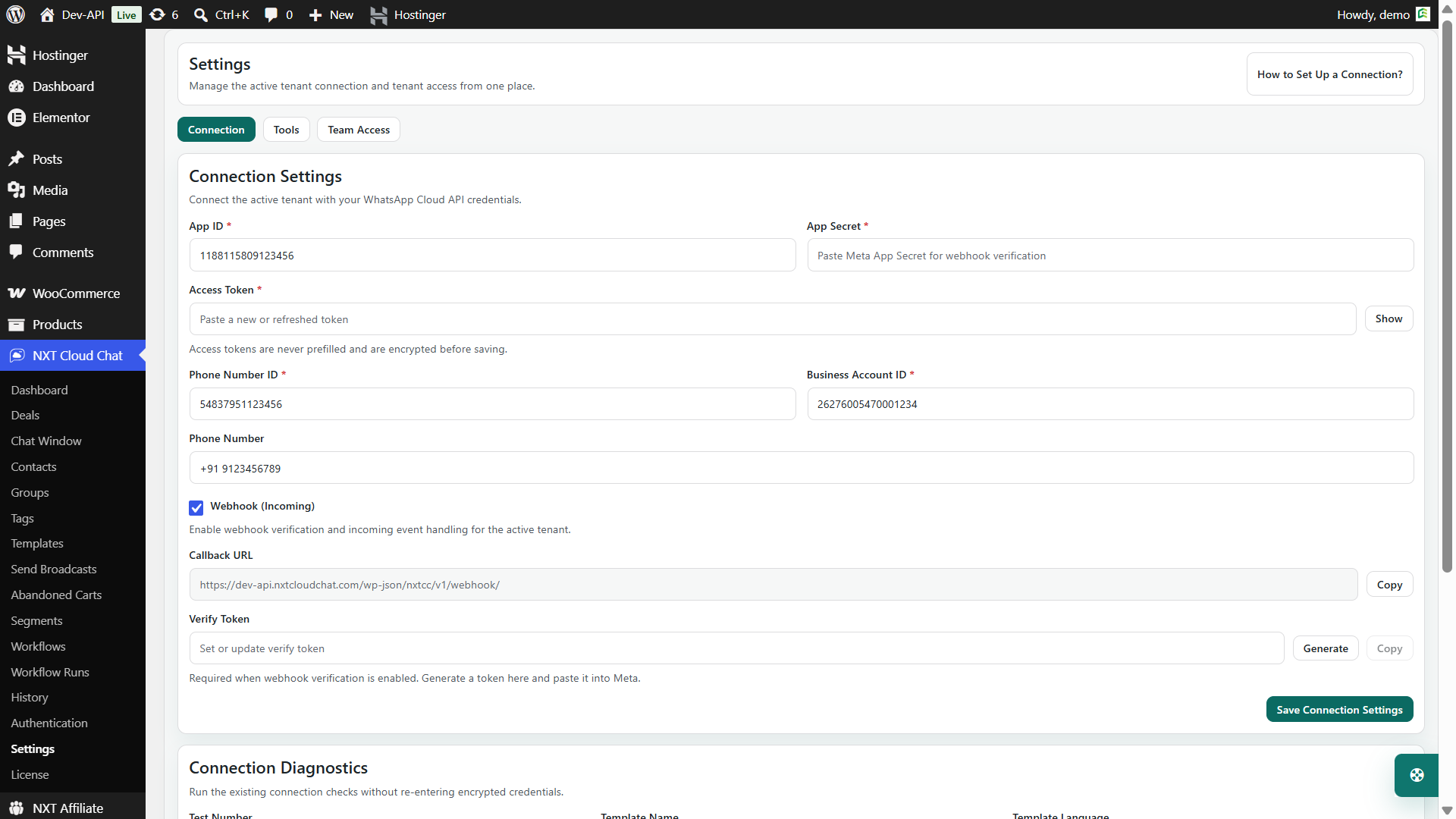
Task: Click Save Connection Settings
Action: (1339, 710)
